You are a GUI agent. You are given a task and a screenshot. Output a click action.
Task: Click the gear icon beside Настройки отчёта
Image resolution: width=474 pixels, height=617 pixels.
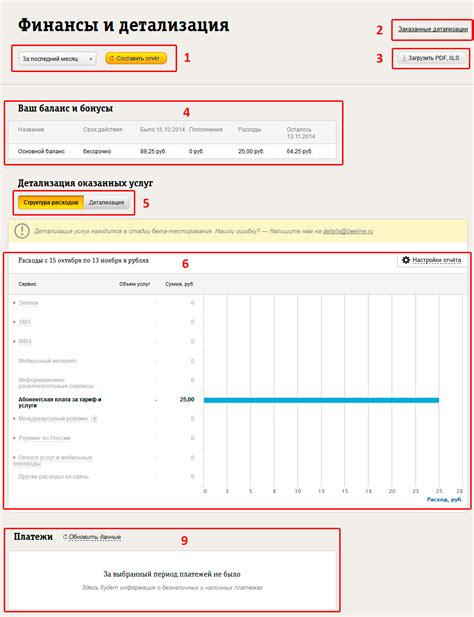[406, 260]
